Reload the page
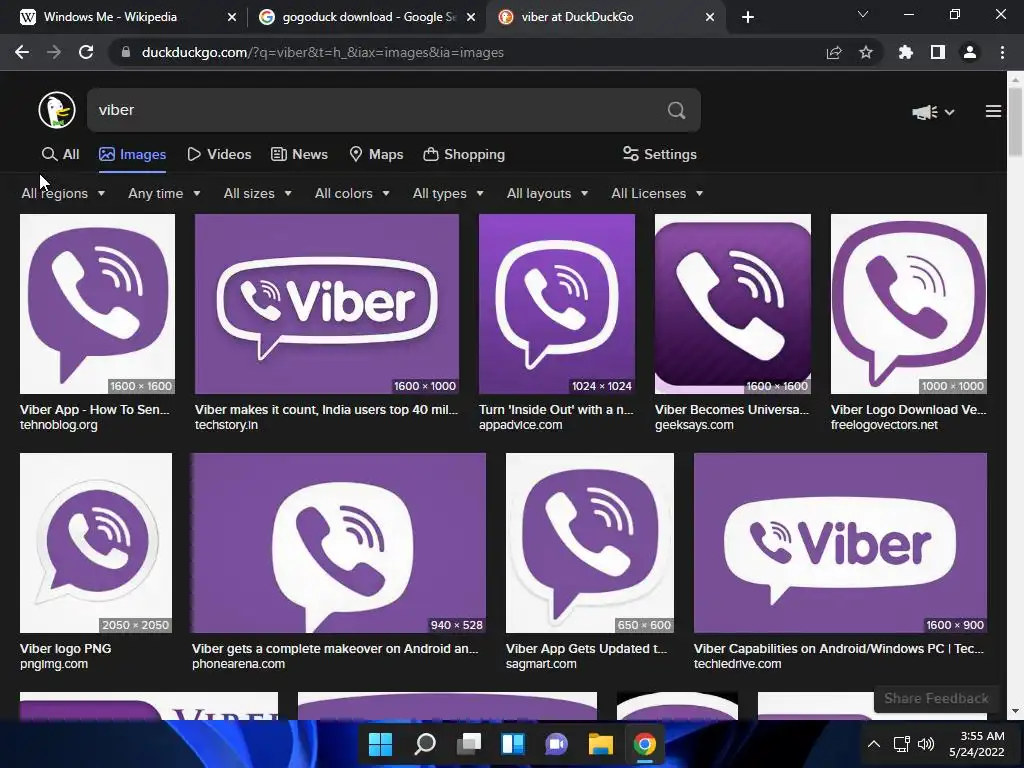1024x768 pixels. pos(86,52)
